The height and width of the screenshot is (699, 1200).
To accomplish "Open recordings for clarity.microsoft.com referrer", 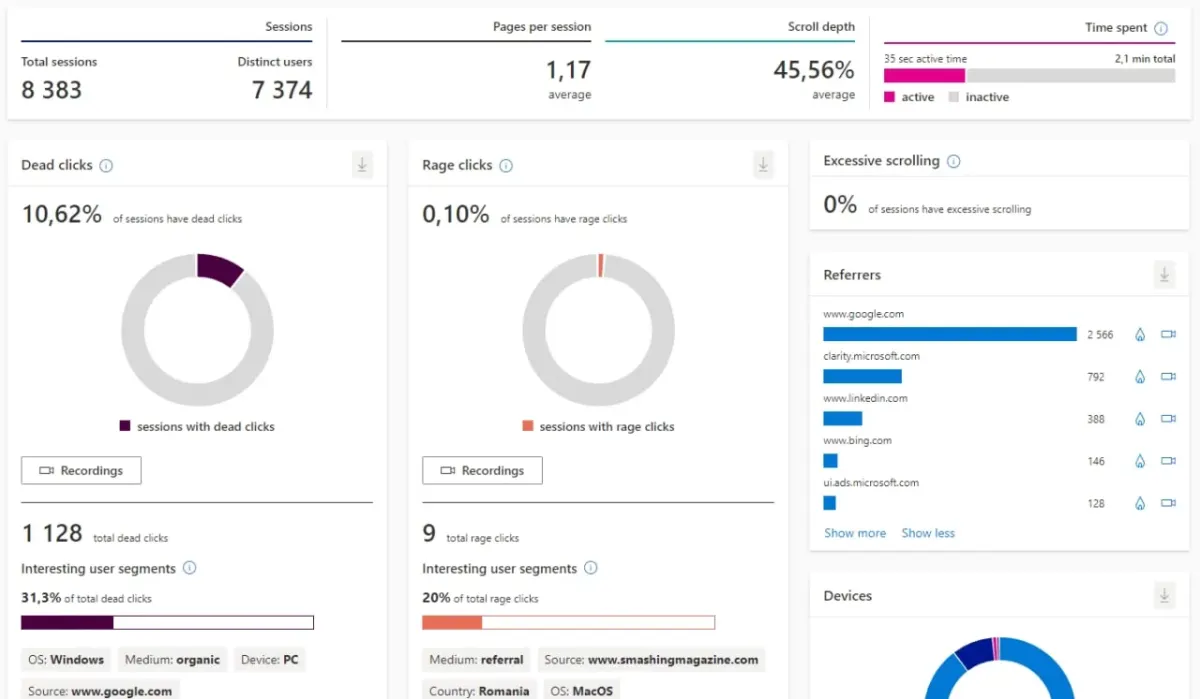I will tap(1168, 377).
